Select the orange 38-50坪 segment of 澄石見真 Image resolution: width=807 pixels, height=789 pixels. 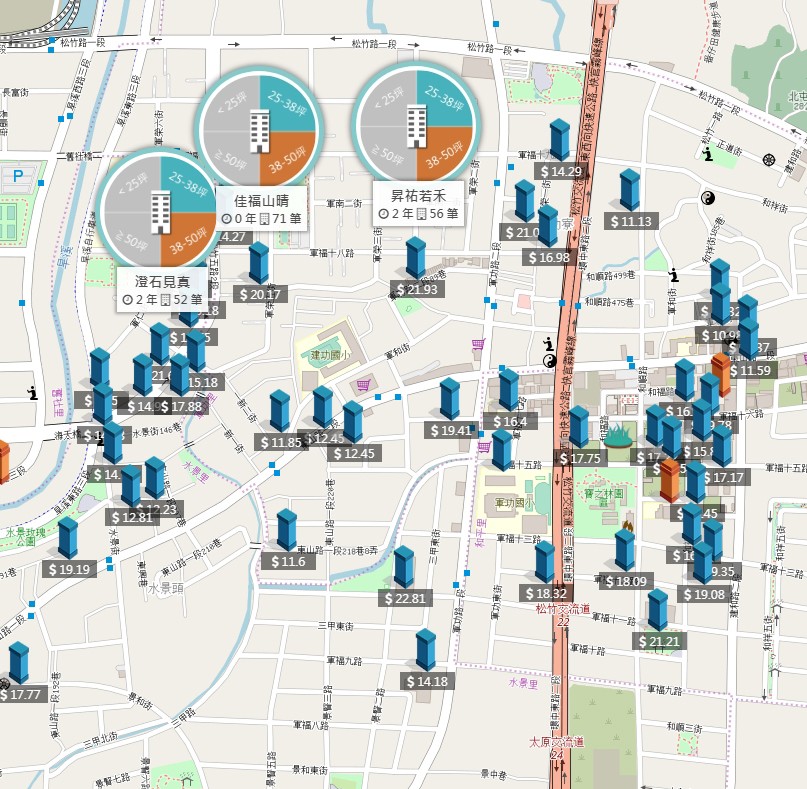tap(188, 240)
